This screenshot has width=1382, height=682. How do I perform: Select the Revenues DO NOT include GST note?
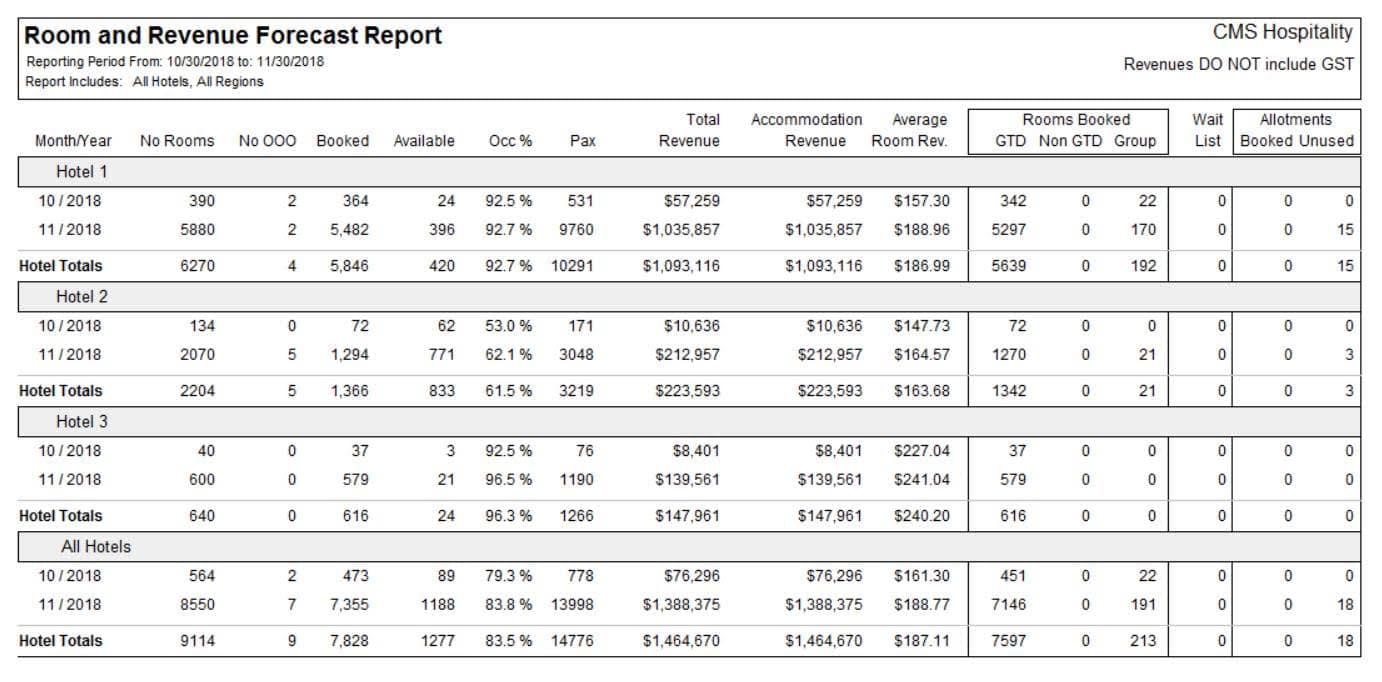tap(1239, 65)
